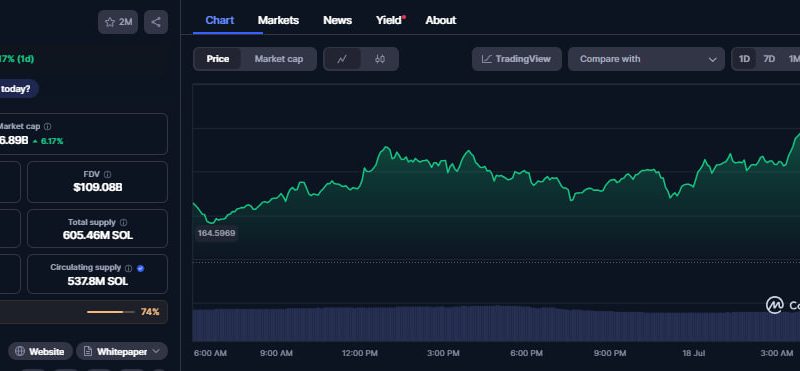Select the 7D time range
The image size is (800, 371).
click(769, 59)
